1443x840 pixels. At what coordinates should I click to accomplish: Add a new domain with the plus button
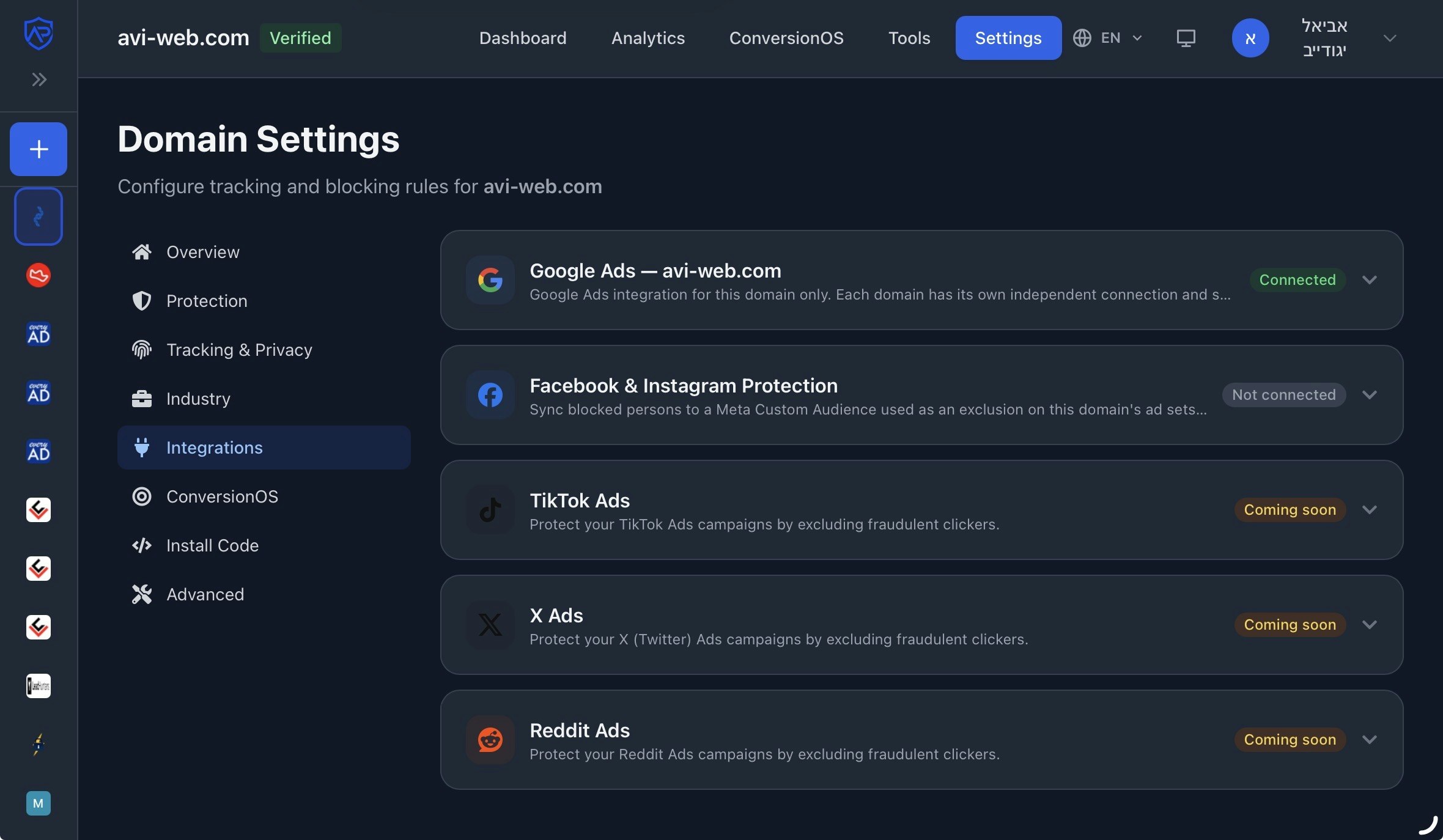pyautogui.click(x=39, y=149)
